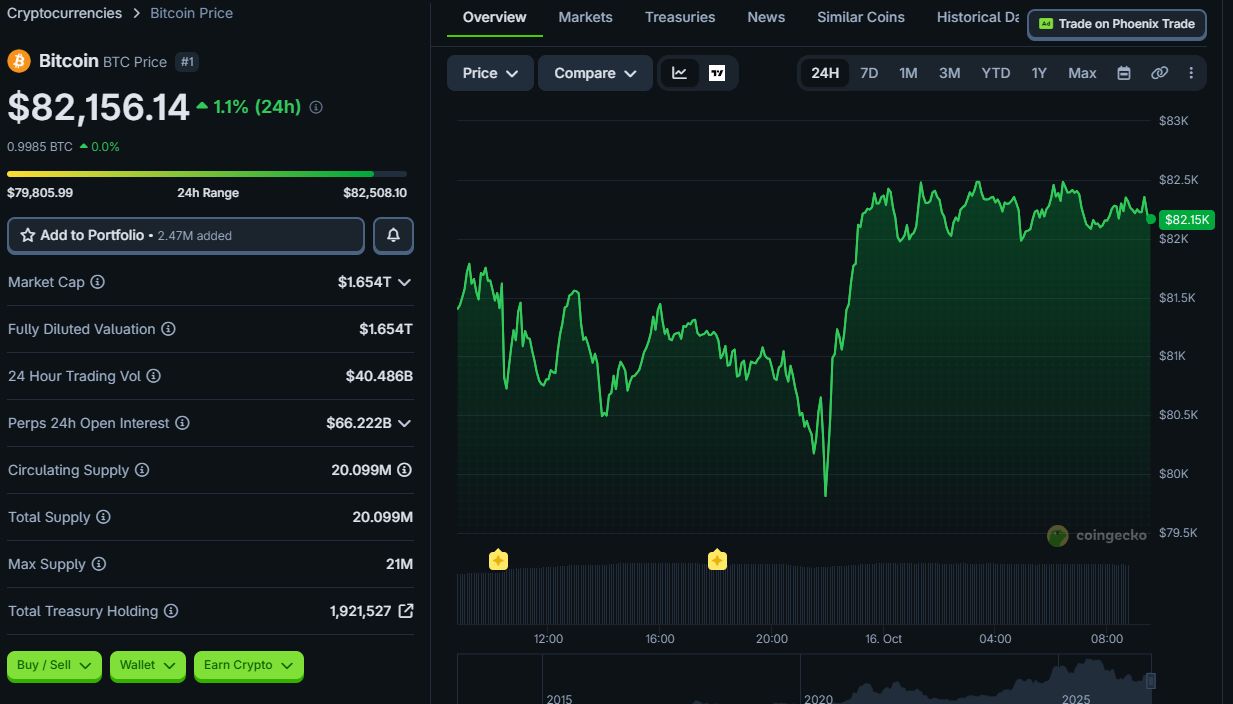Expand the Perps 24h Open Interest chevron

point(404,423)
